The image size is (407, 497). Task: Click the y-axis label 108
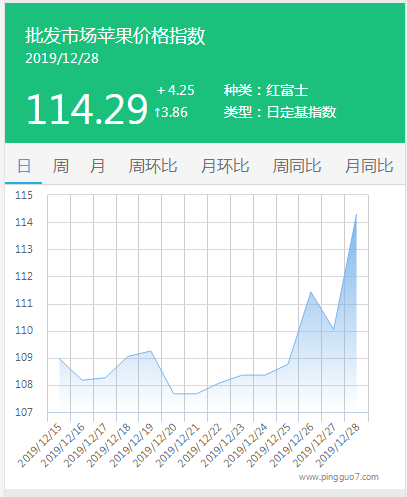pos(24,385)
